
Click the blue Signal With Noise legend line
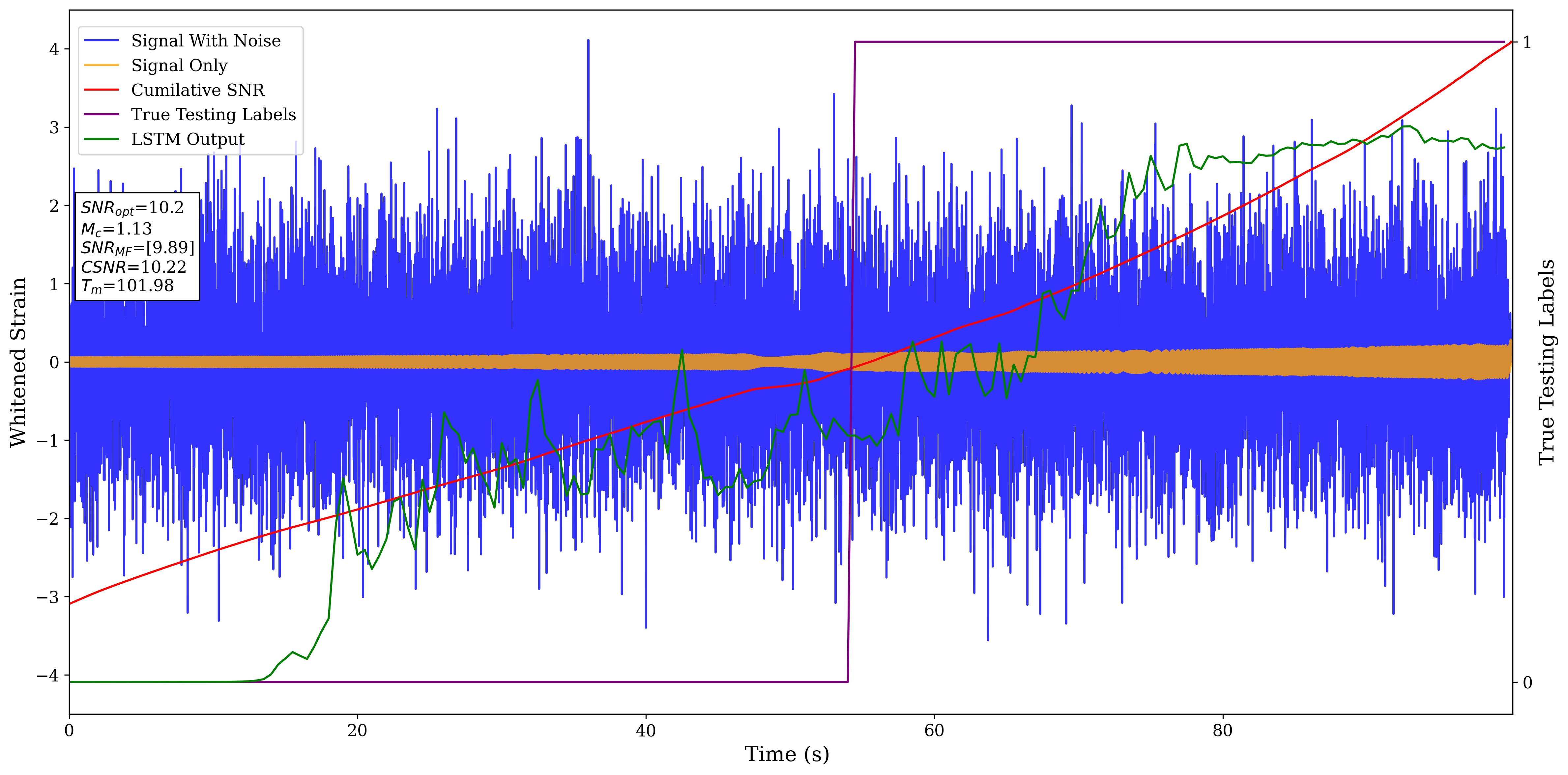click(101, 41)
